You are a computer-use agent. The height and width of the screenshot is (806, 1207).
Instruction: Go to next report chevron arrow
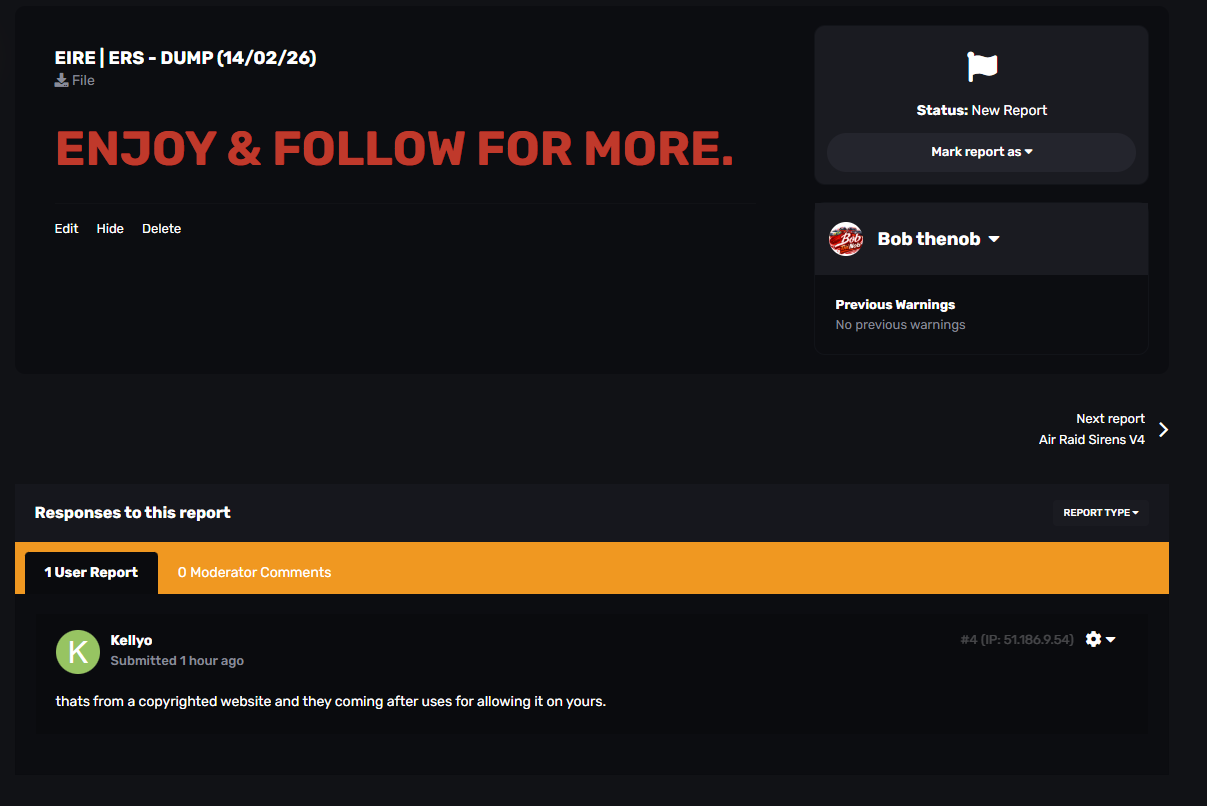(x=1163, y=430)
